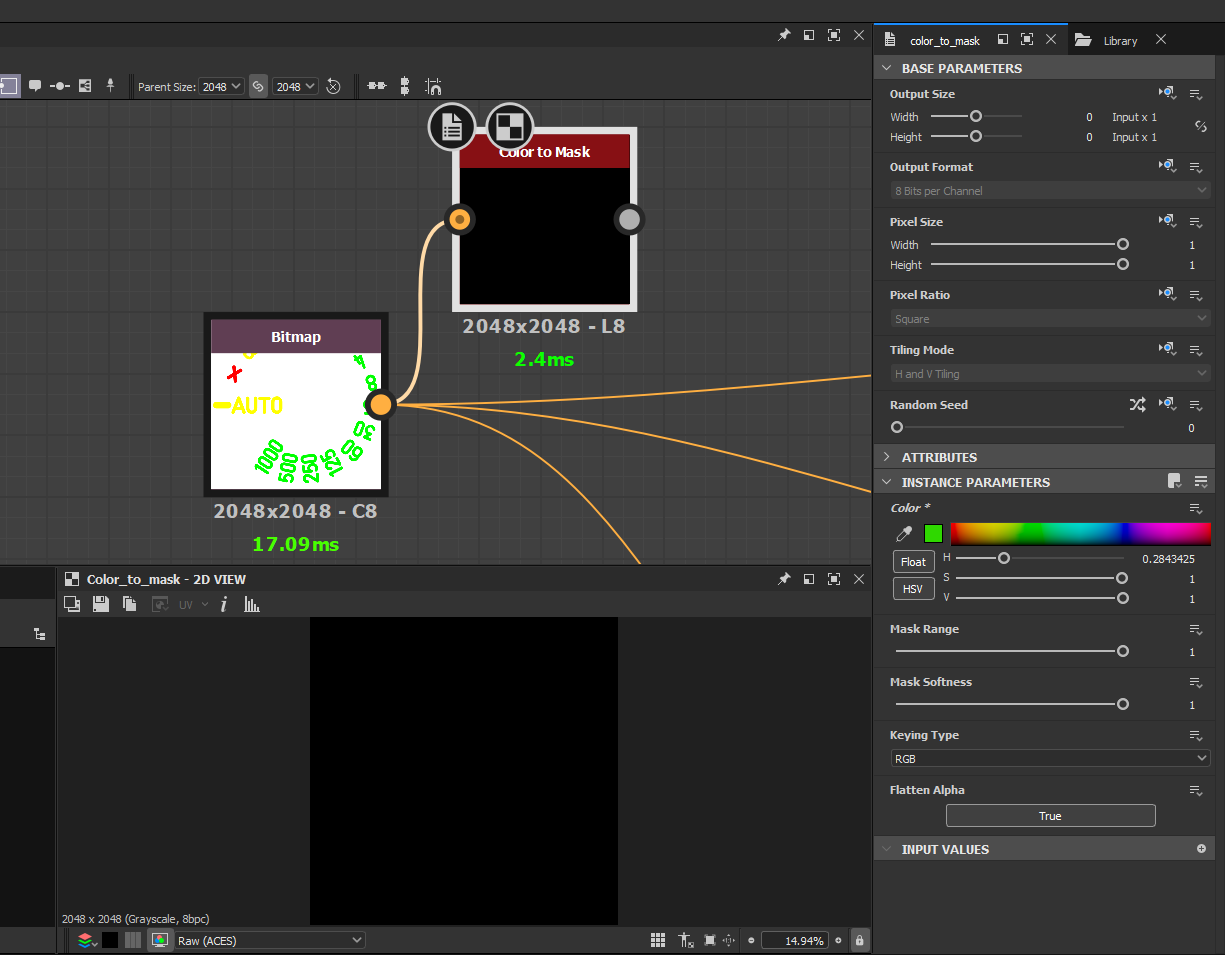Screen dimensions: 1225x955
Task: Show image information via the i icon
Action: click(223, 603)
